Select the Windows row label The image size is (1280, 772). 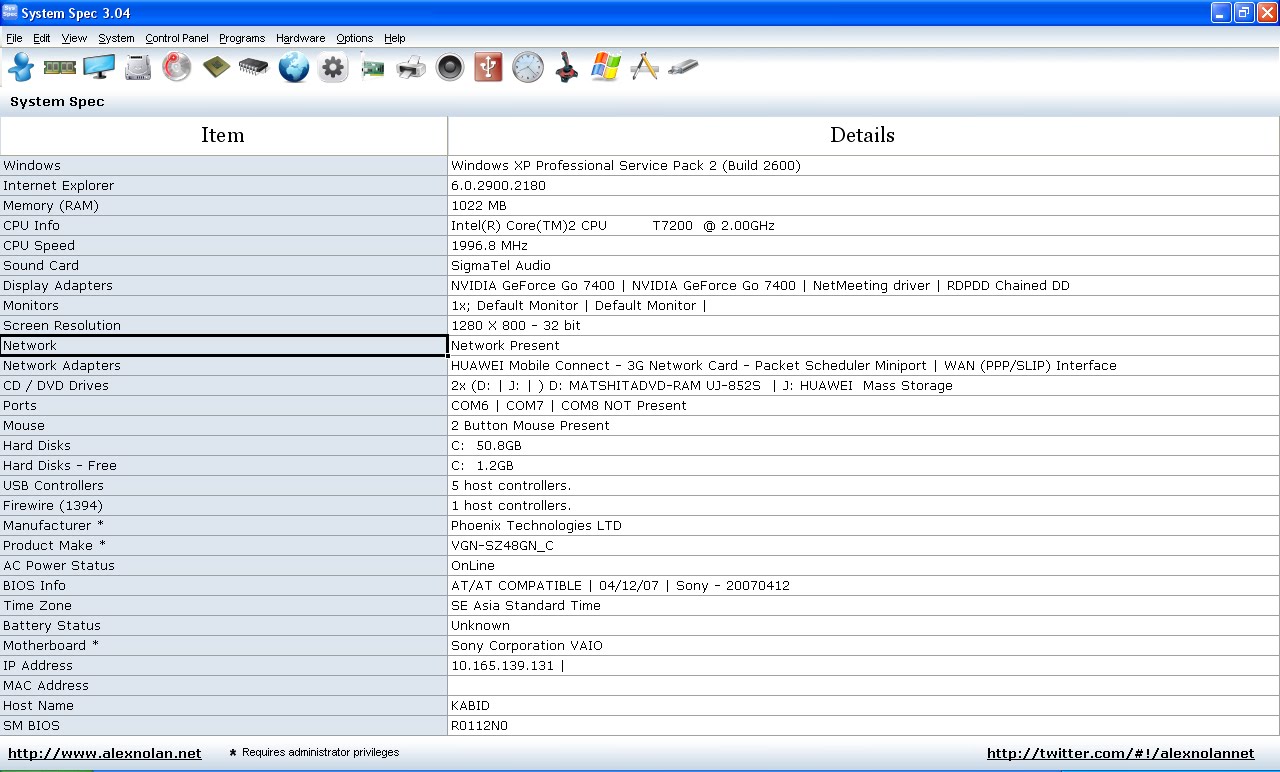32,166
